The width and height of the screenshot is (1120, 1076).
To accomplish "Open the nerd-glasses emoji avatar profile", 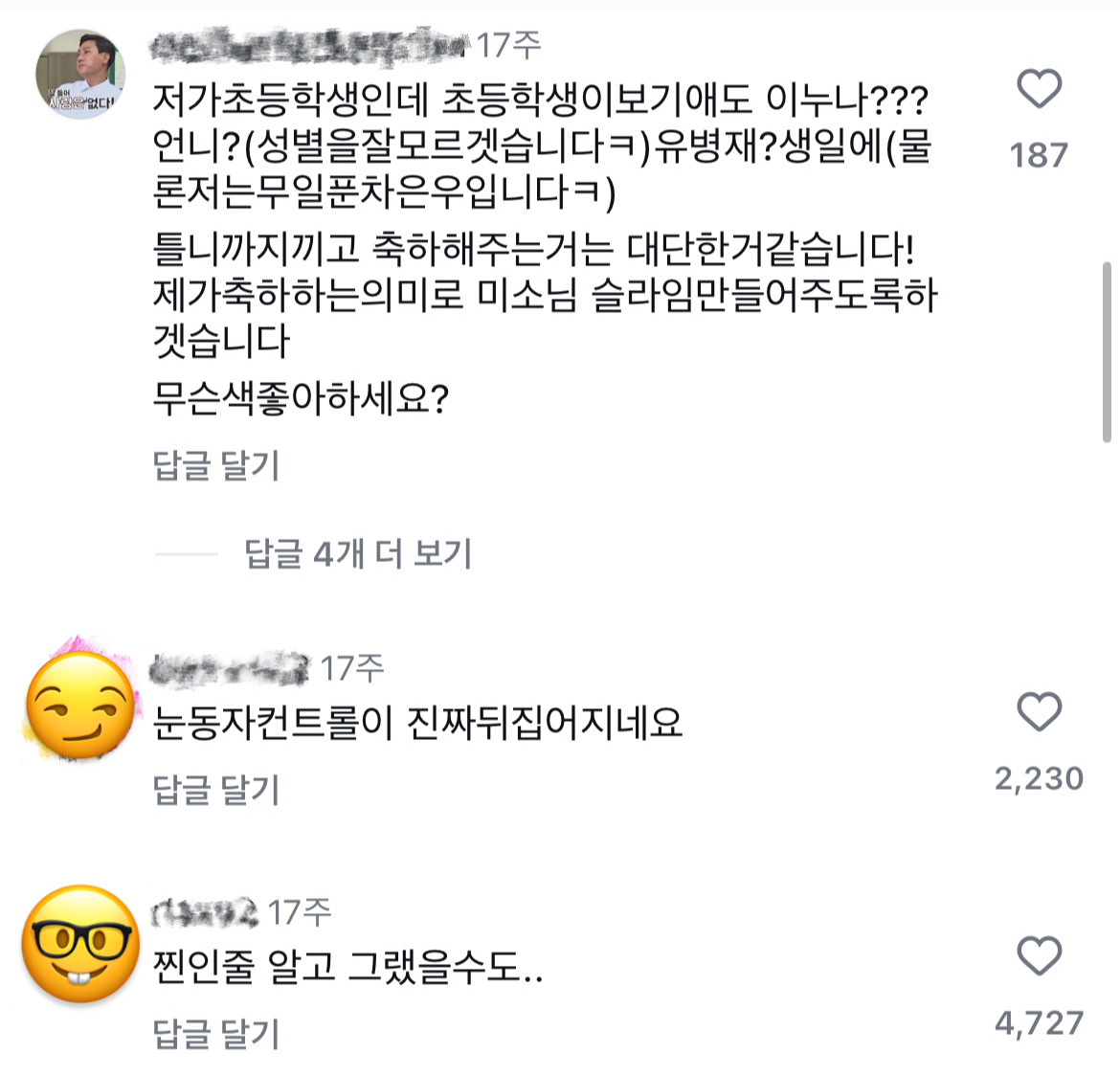I will point(80,944).
